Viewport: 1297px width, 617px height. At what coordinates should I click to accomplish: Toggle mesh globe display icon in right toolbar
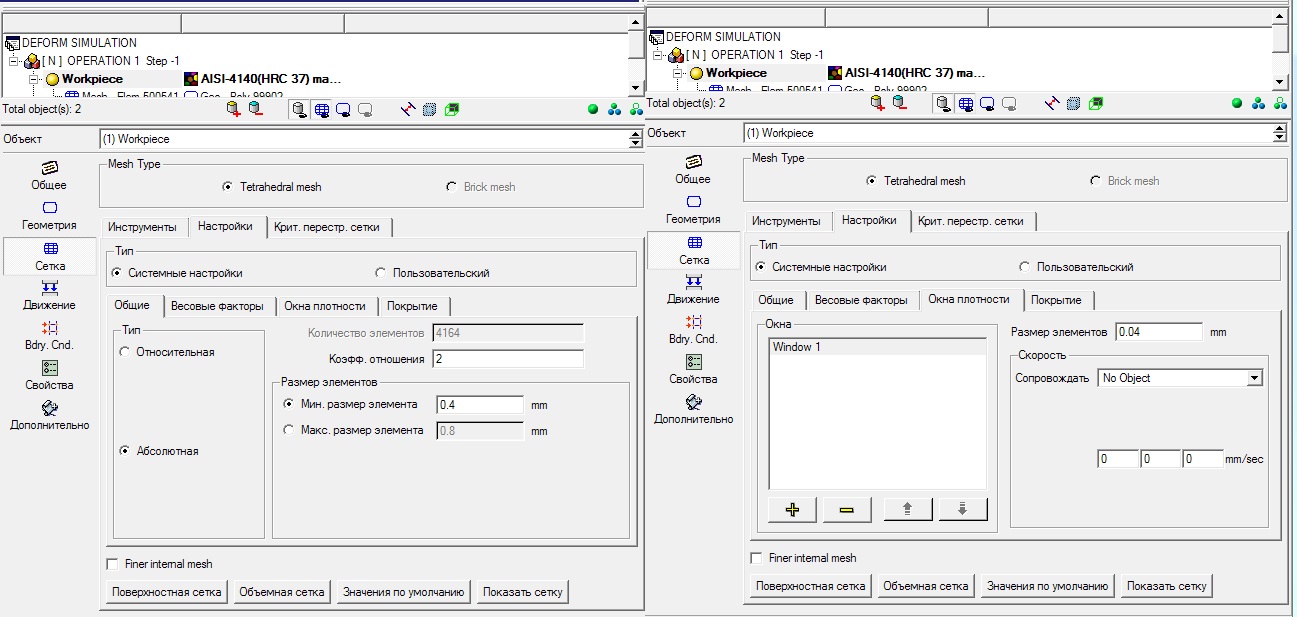point(966,103)
